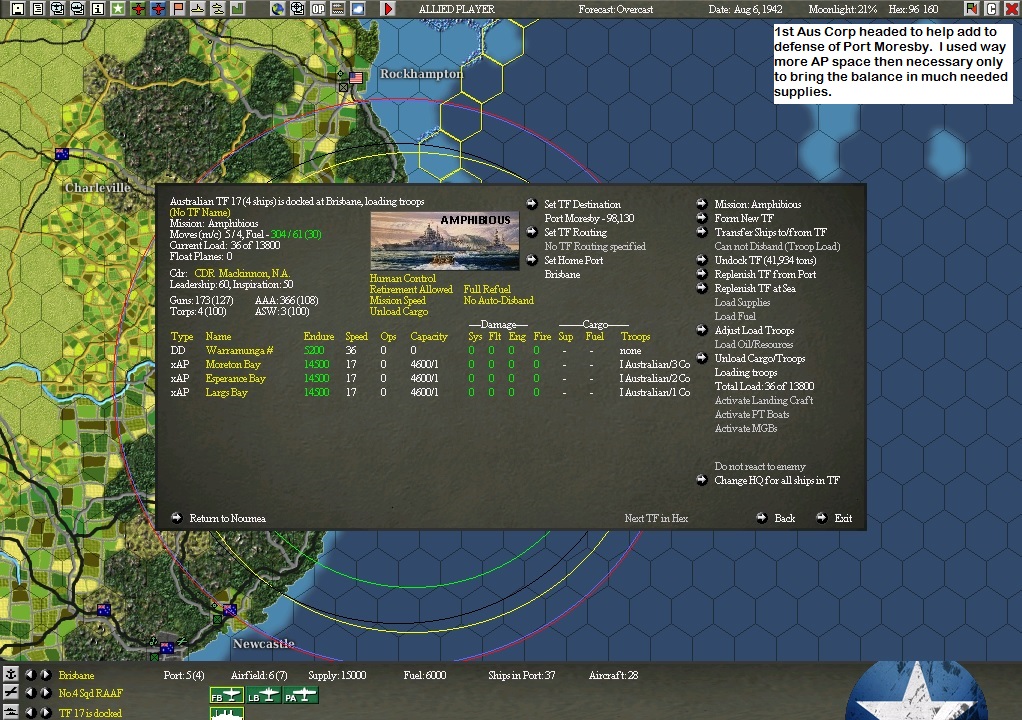Click Exit to close the TF screen
The height and width of the screenshot is (720, 1022).
[842, 518]
